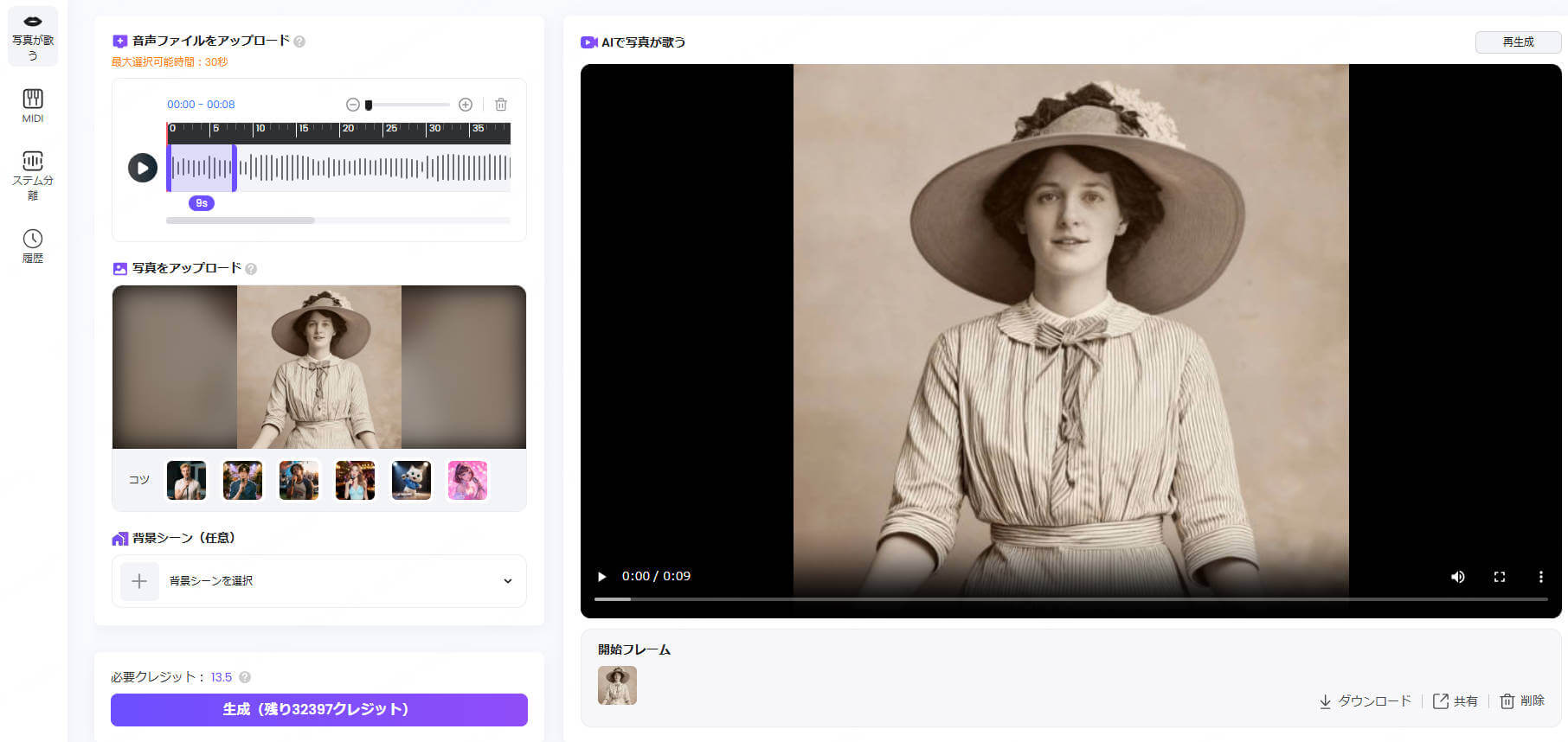
Task: Click the 0:00 / 0:09 video time display
Action: click(x=656, y=577)
